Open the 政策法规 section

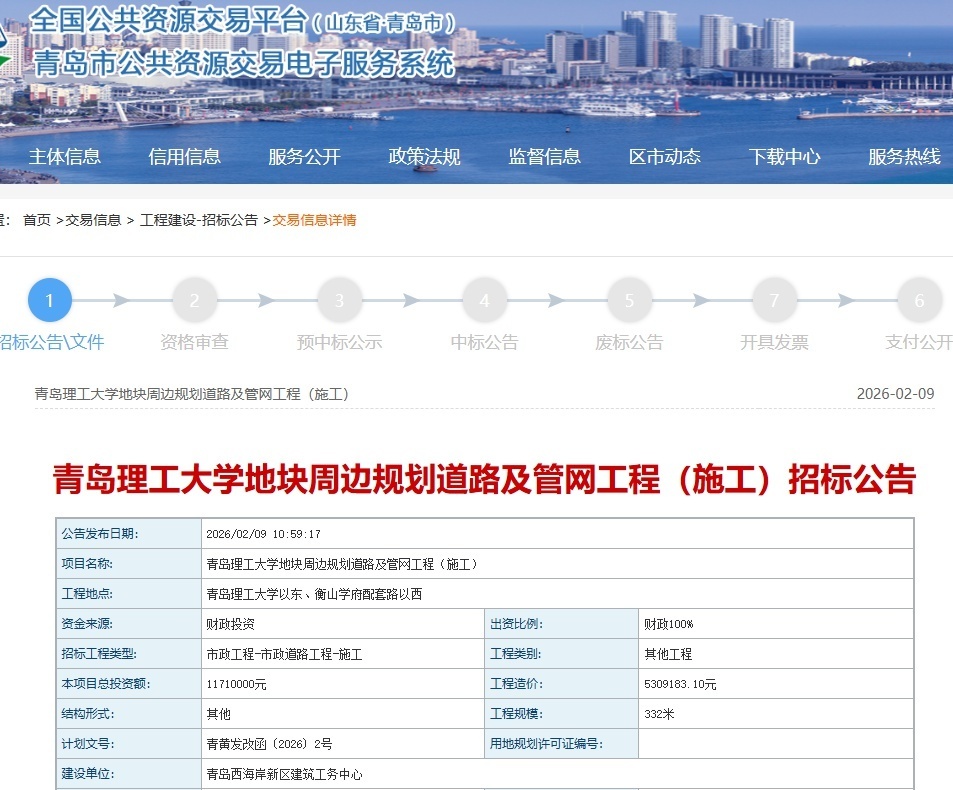(424, 155)
